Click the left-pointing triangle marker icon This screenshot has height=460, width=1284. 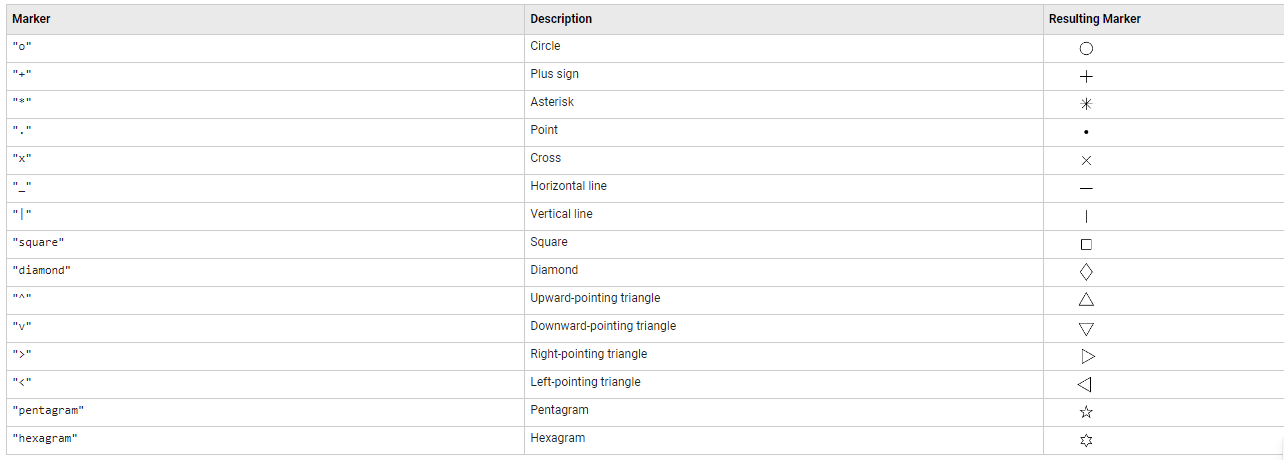pos(1084,384)
